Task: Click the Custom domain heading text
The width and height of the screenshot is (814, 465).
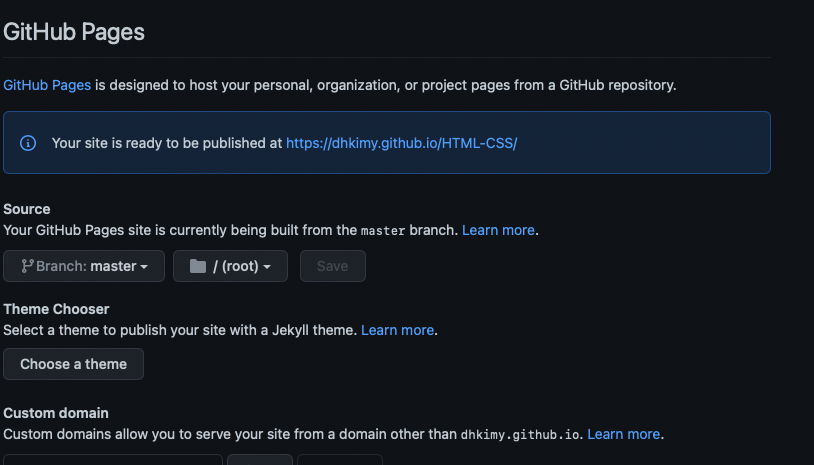Action: click(56, 413)
